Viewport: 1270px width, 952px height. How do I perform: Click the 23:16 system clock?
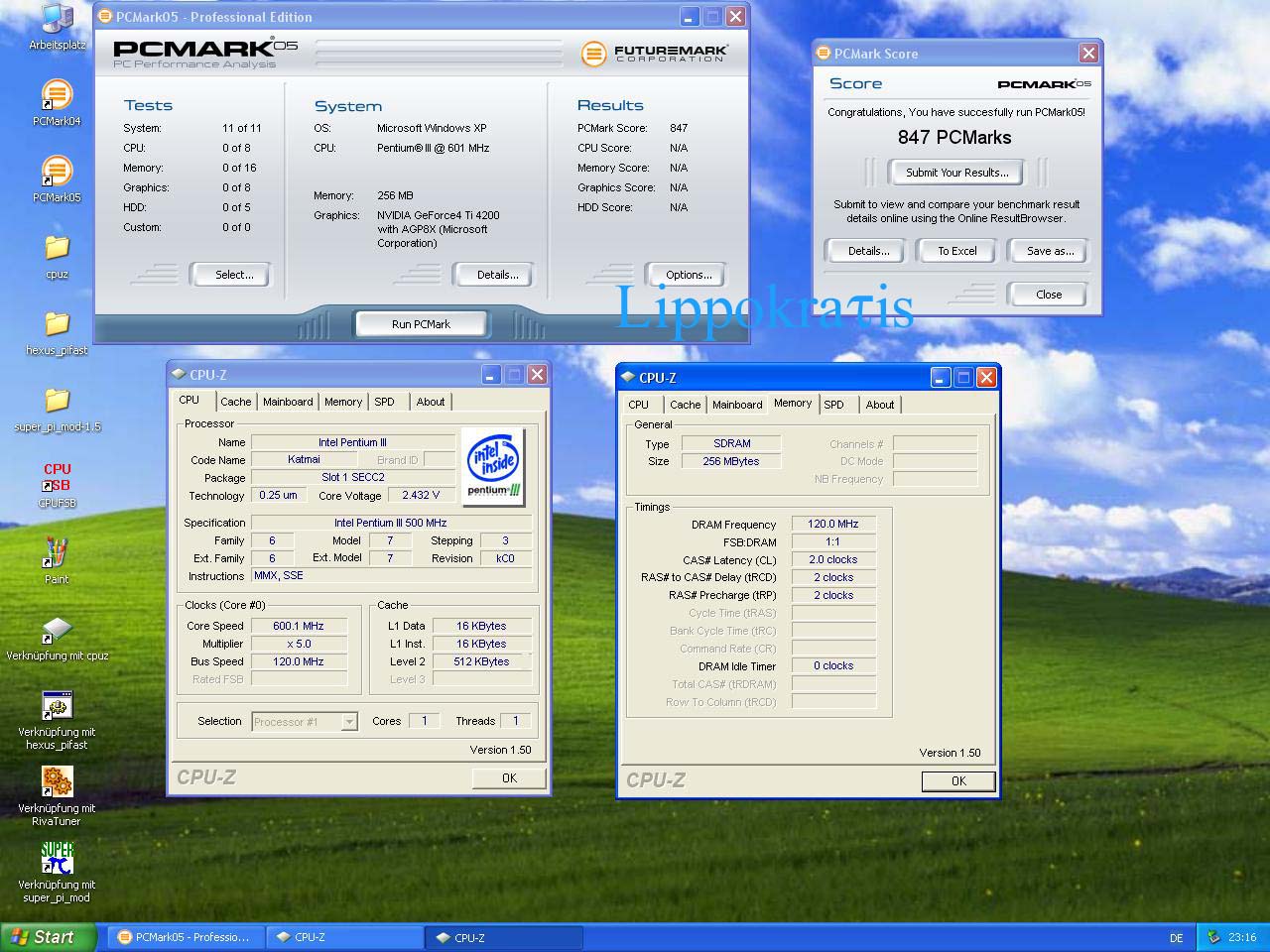1242,937
